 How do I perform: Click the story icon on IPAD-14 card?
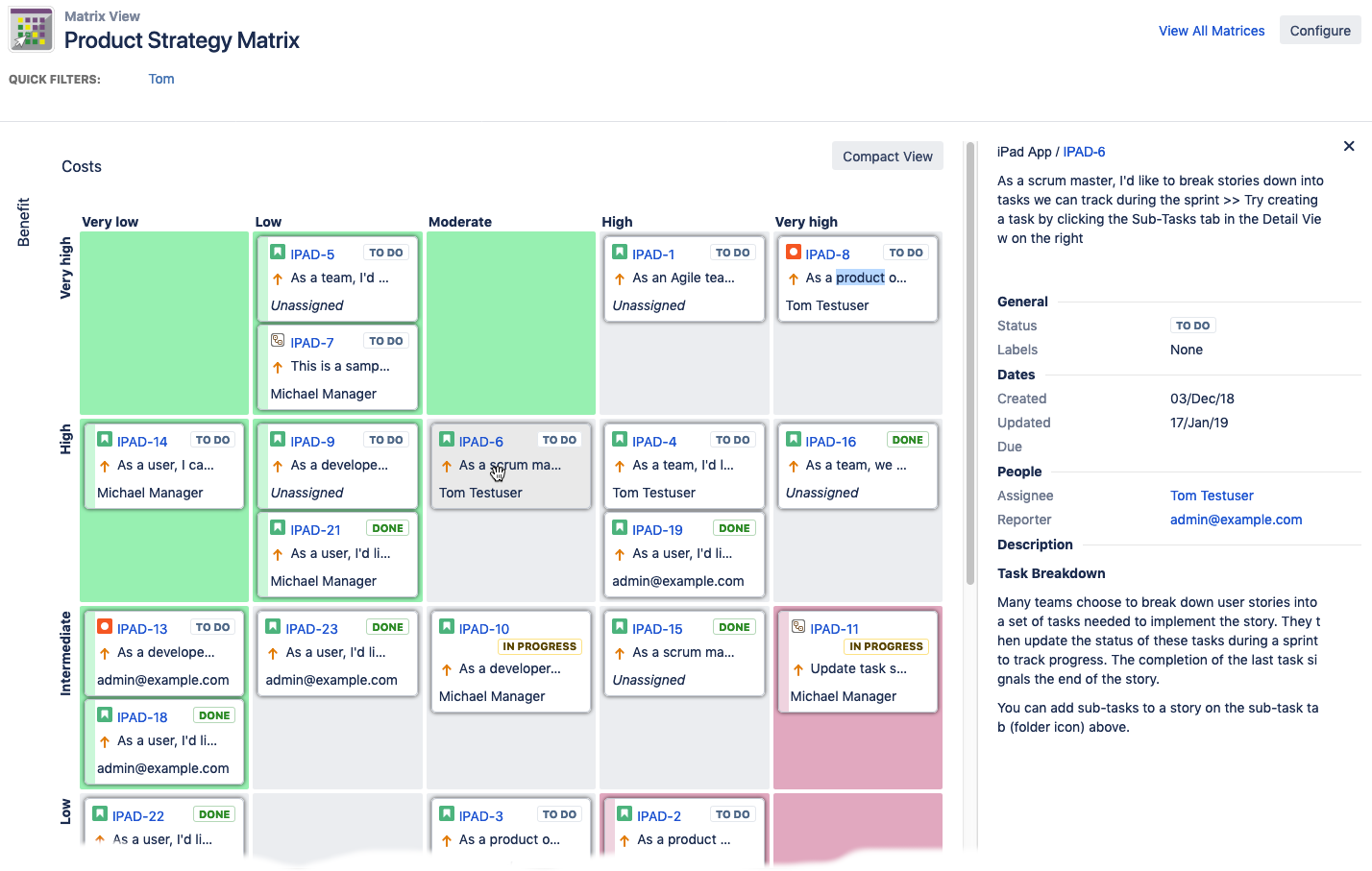[105, 440]
